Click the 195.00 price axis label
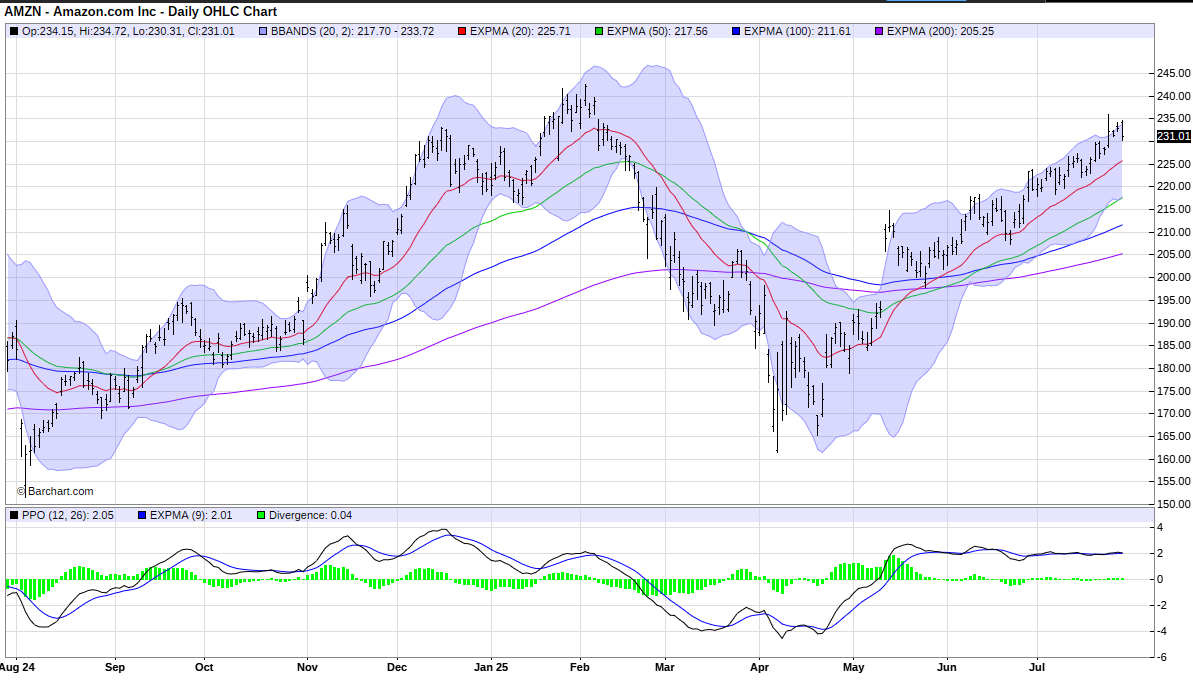This screenshot has height=689, width=1193. 1173,300
